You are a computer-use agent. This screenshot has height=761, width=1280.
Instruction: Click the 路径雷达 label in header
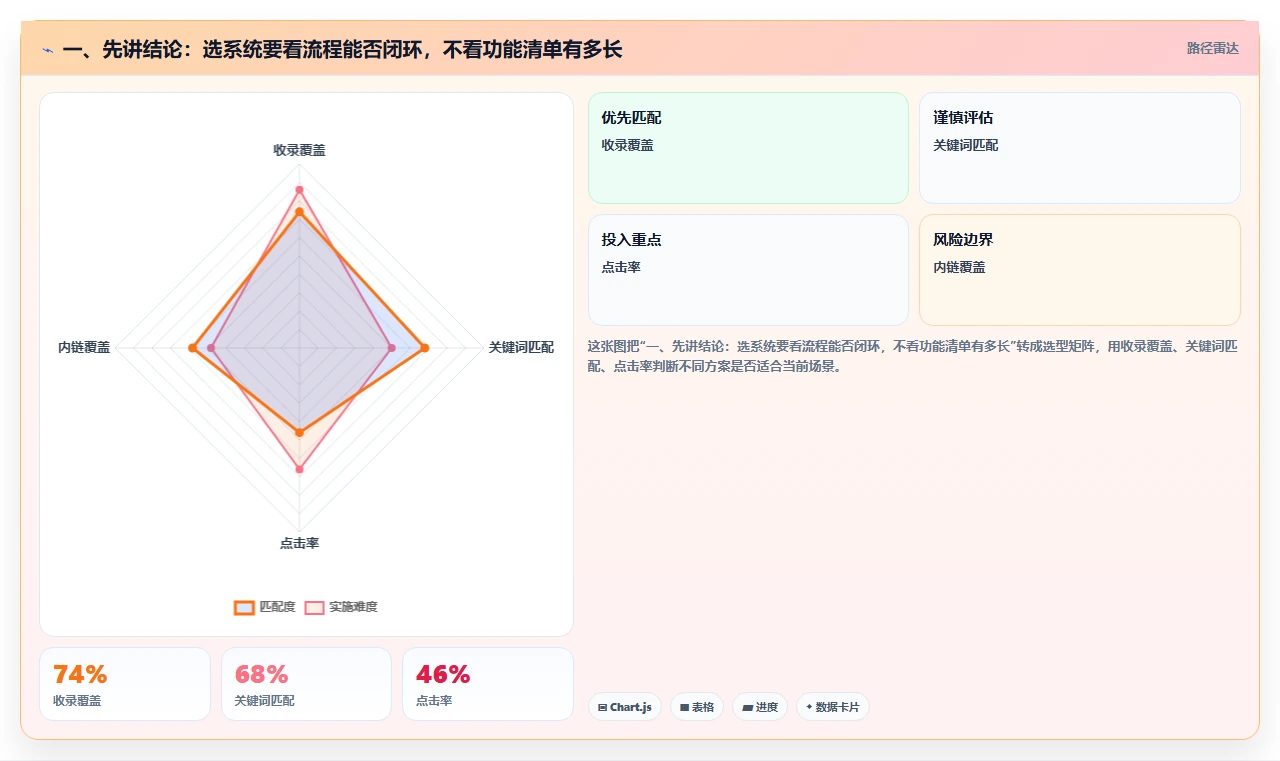(x=1212, y=48)
